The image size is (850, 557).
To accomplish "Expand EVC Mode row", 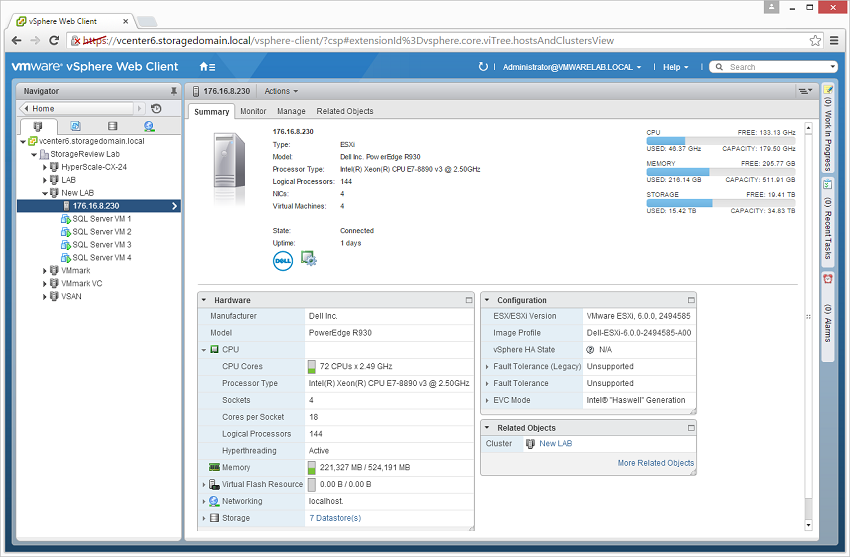I will pyautogui.click(x=487, y=400).
